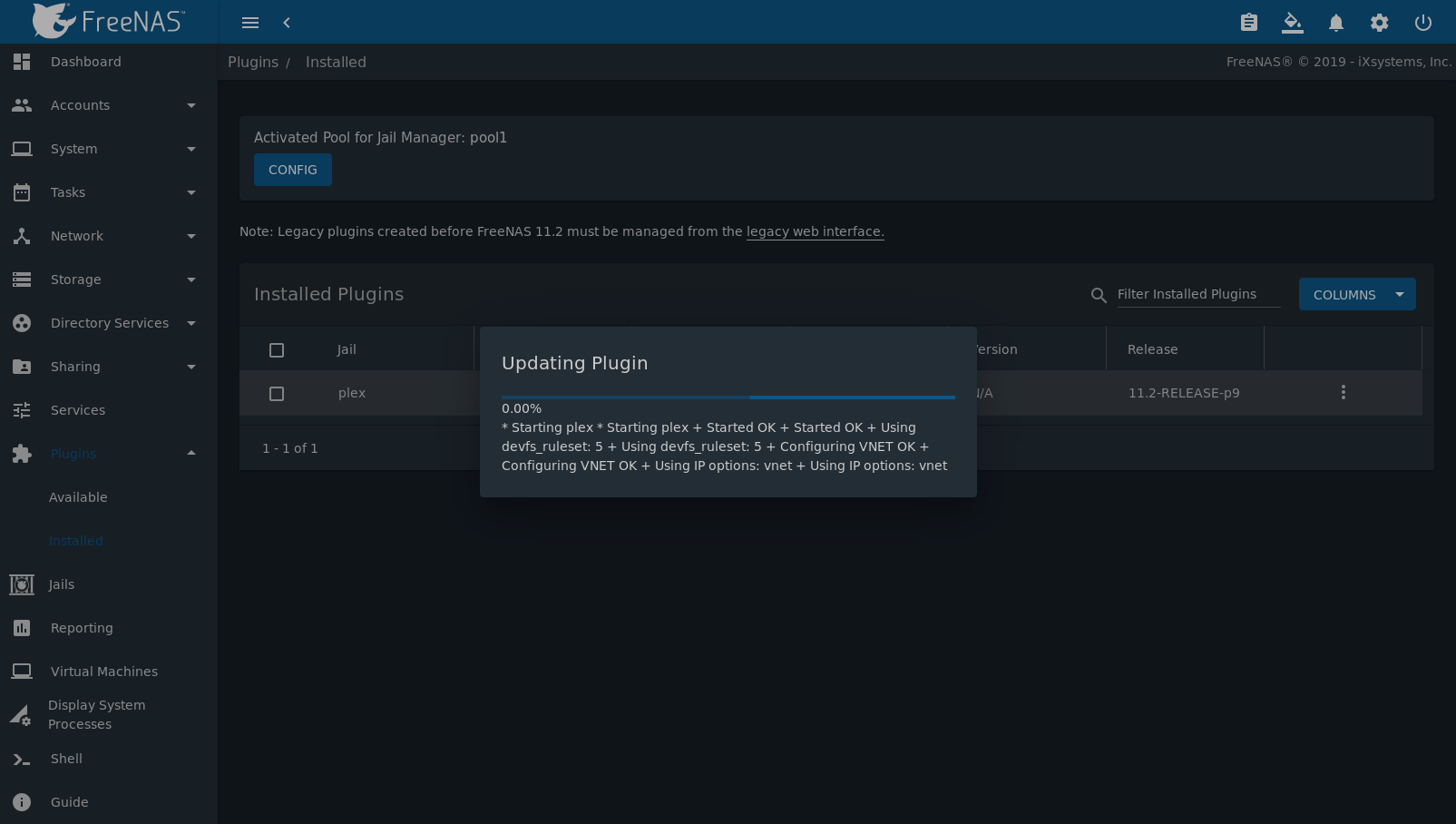Open the legacy web interface link

pyautogui.click(x=815, y=231)
